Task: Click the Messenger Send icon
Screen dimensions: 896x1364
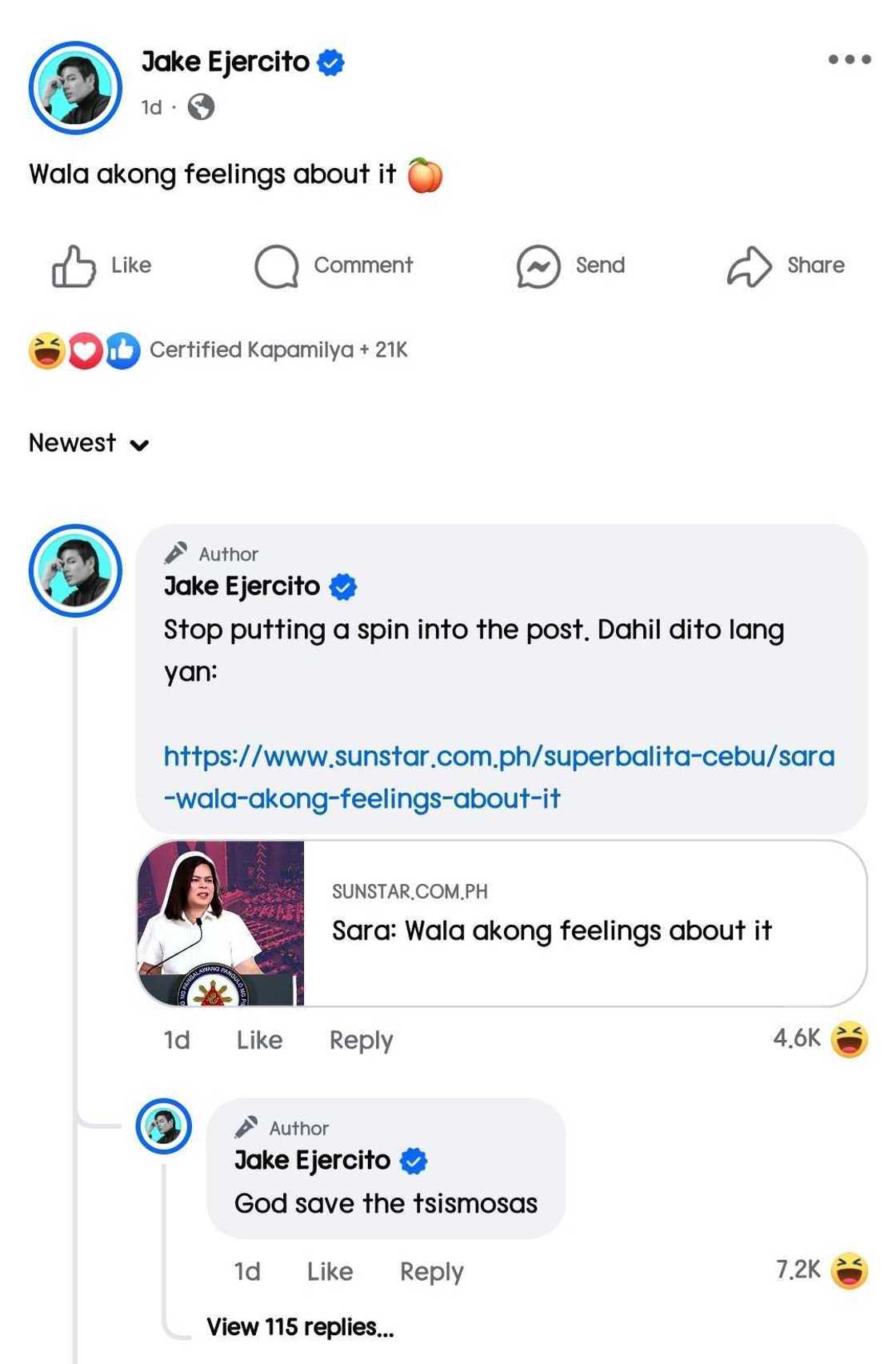Action: [538, 266]
